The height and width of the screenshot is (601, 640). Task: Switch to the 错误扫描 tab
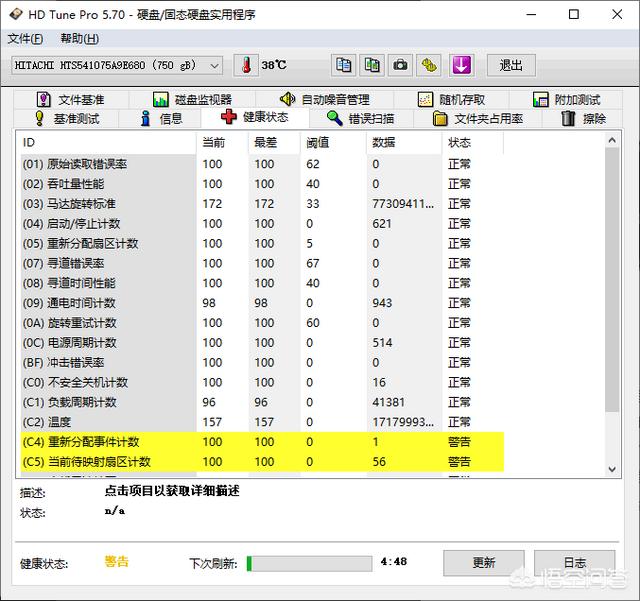pos(361,119)
